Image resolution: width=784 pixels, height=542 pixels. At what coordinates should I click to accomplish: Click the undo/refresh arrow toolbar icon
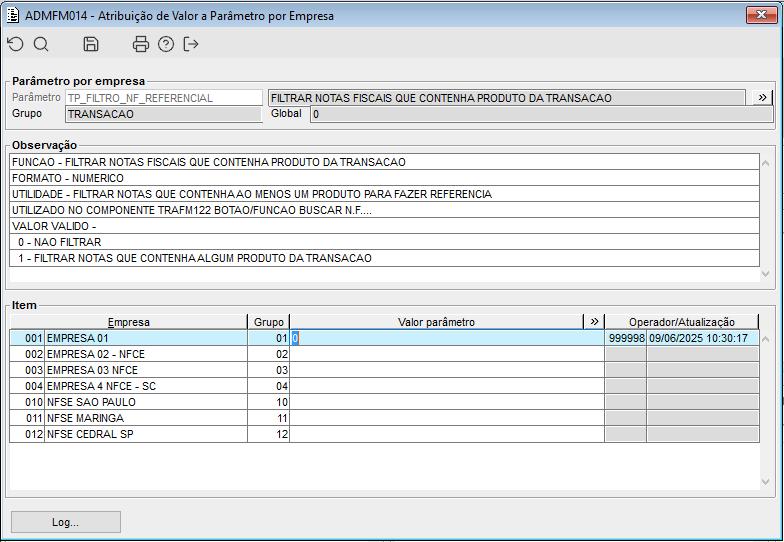tap(16, 44)
